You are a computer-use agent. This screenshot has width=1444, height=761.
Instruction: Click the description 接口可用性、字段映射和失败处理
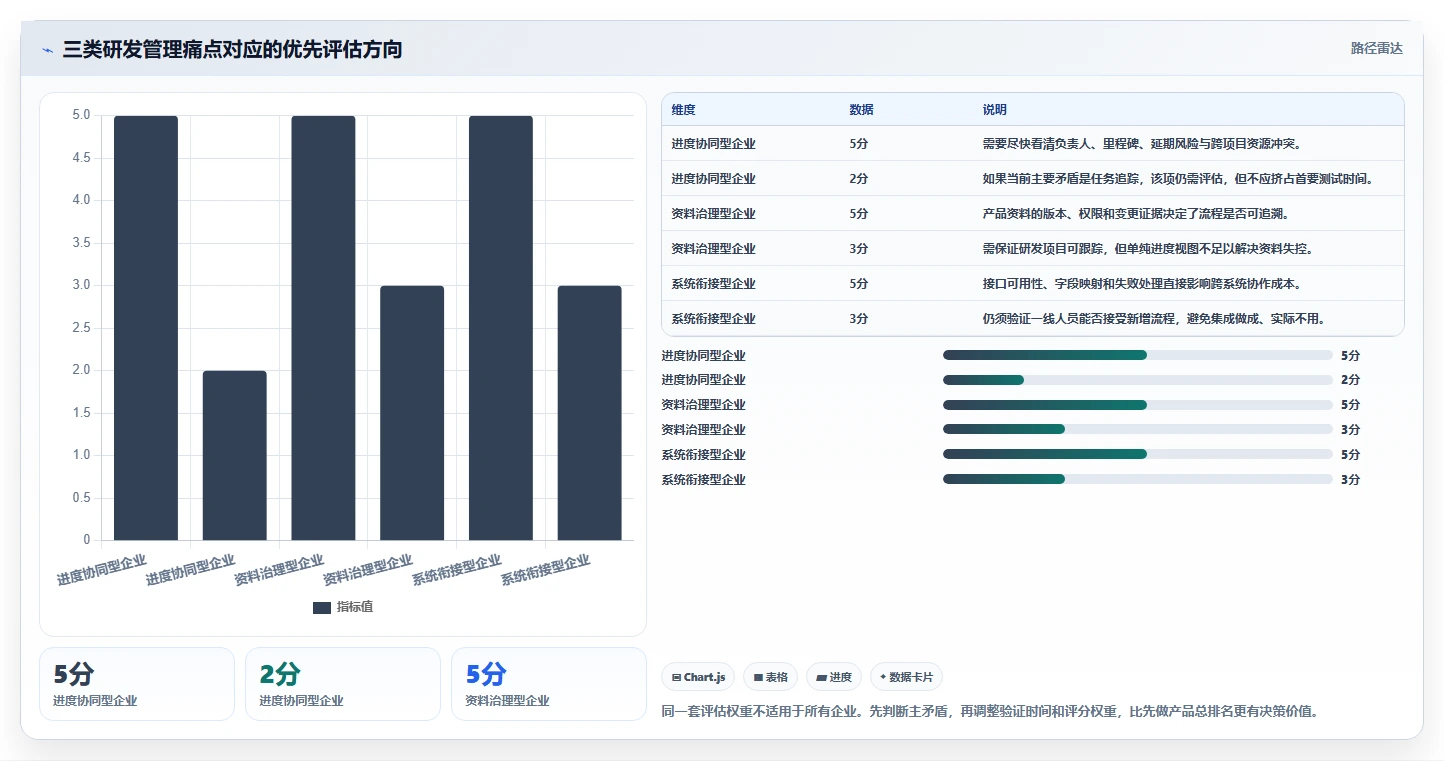click(1141, 284)
